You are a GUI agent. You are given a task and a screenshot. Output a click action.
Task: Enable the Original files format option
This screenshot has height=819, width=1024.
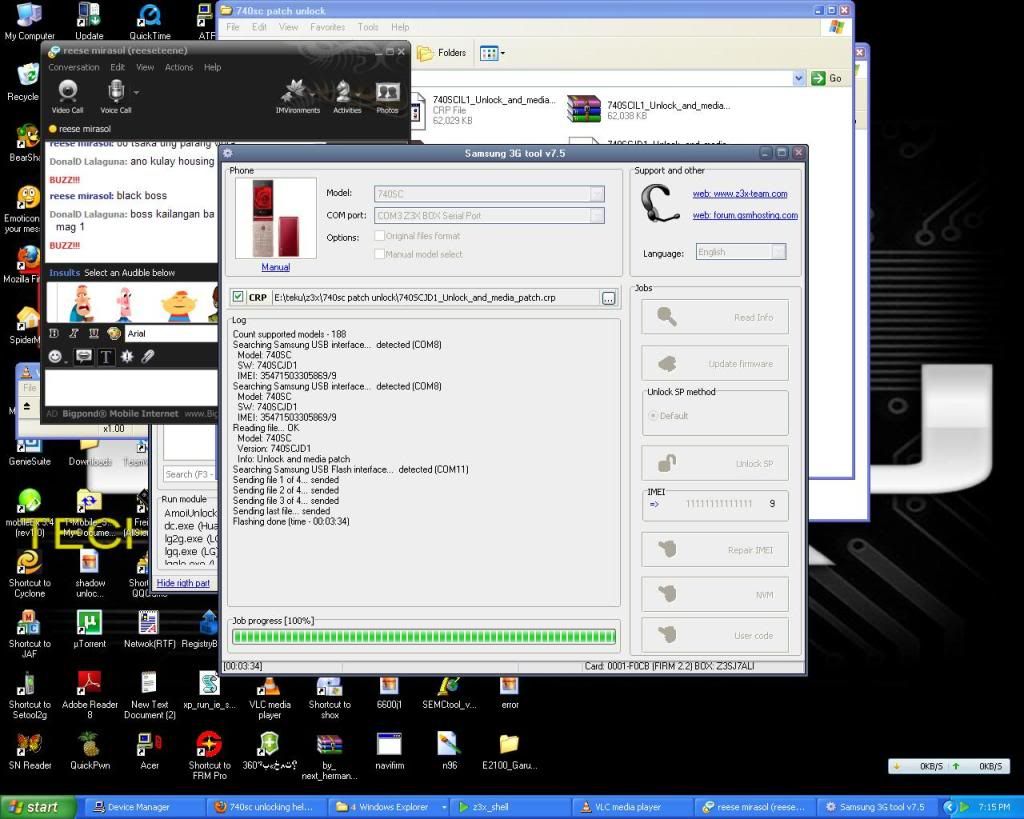380,236
